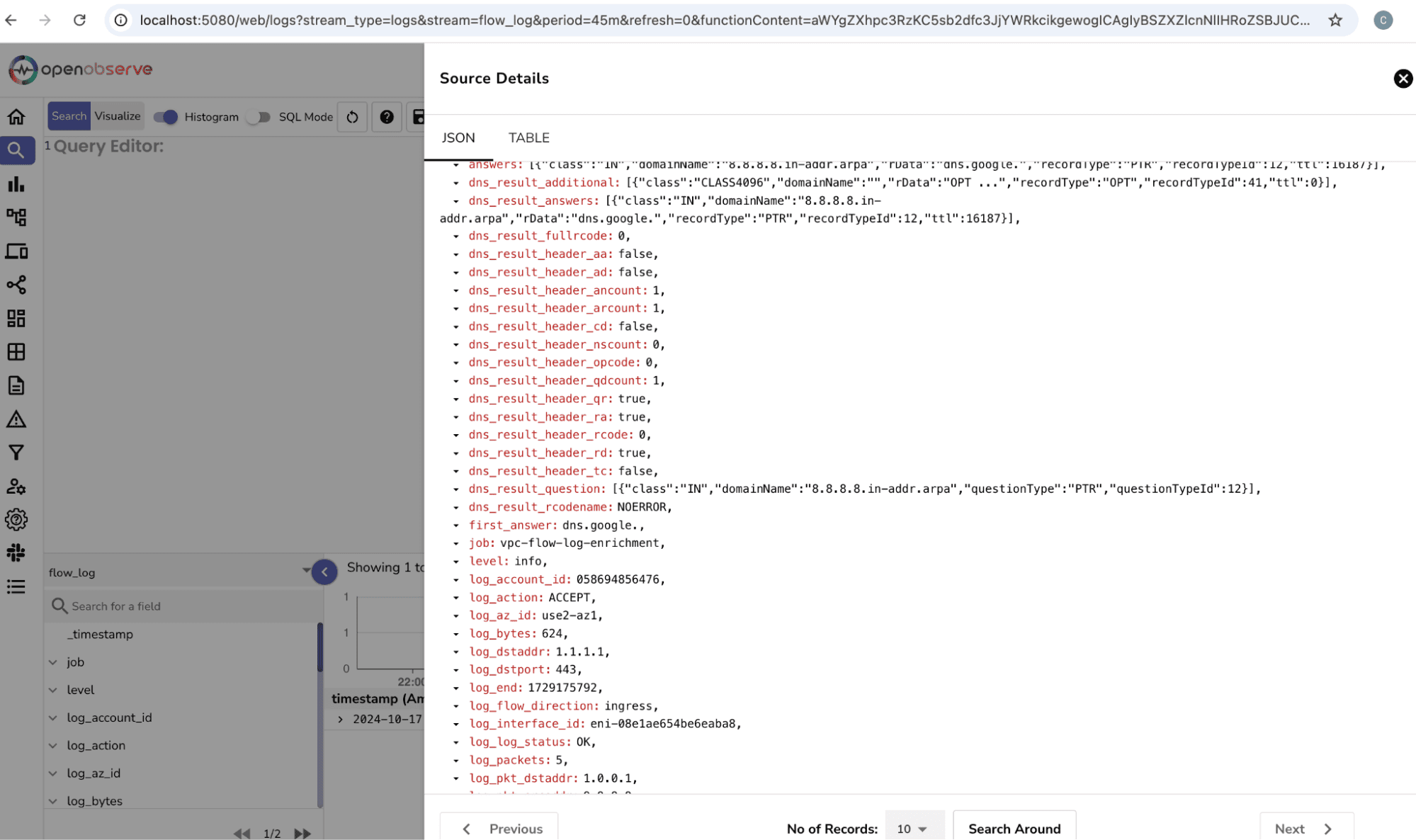The height and width of the screenshot is (840, 1416).
Task: Open the Home page from the sidebar
Action: [x=16, y=116]
